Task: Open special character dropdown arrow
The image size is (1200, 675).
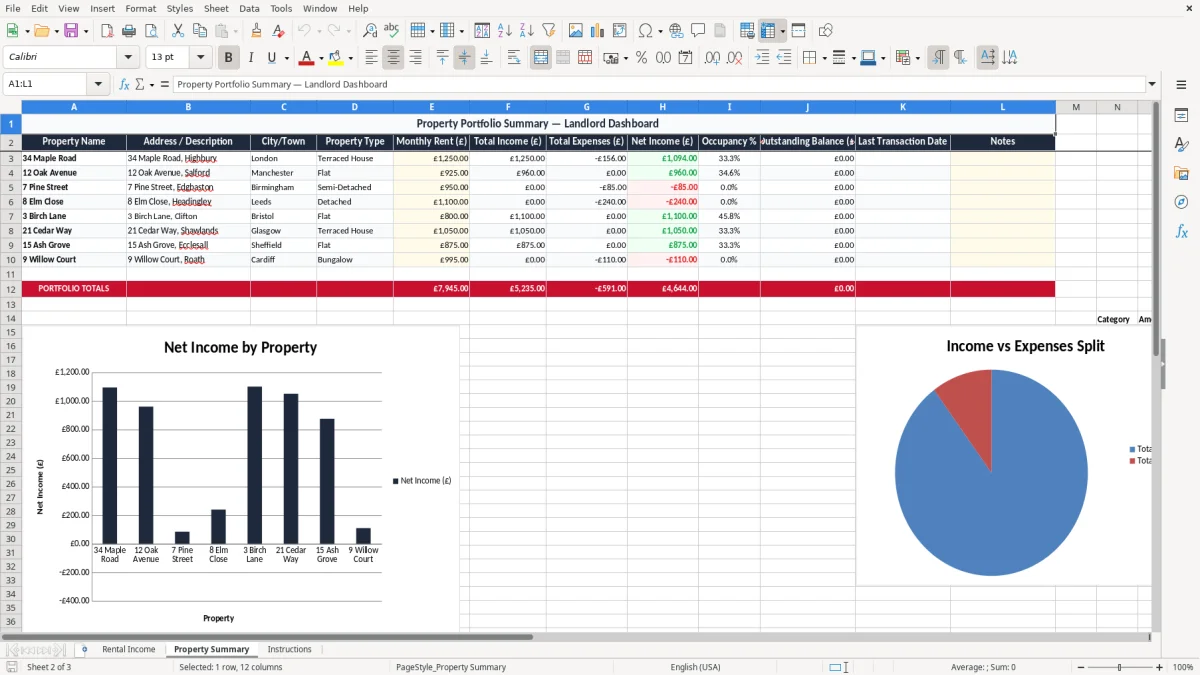Action: tap(660, 31)
